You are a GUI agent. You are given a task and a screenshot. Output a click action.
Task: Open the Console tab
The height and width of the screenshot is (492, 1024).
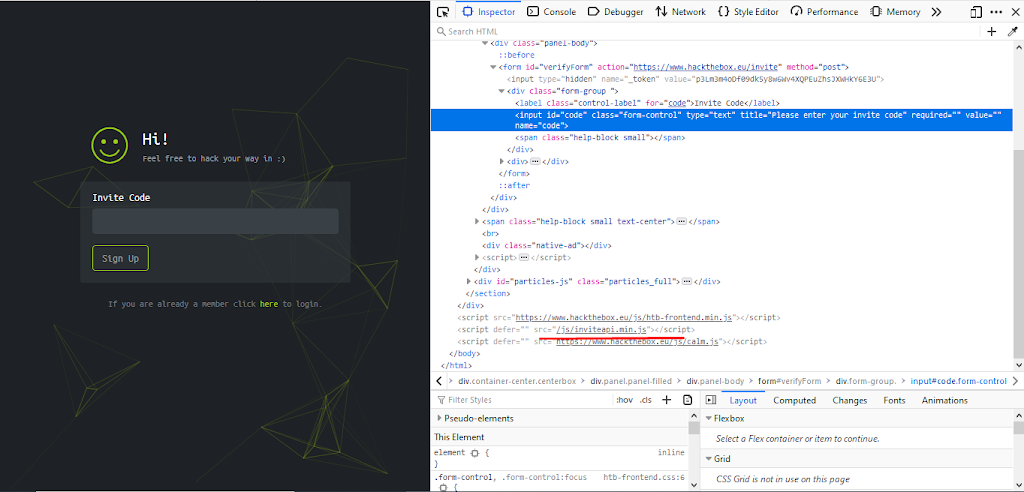(x=552, y=12)
